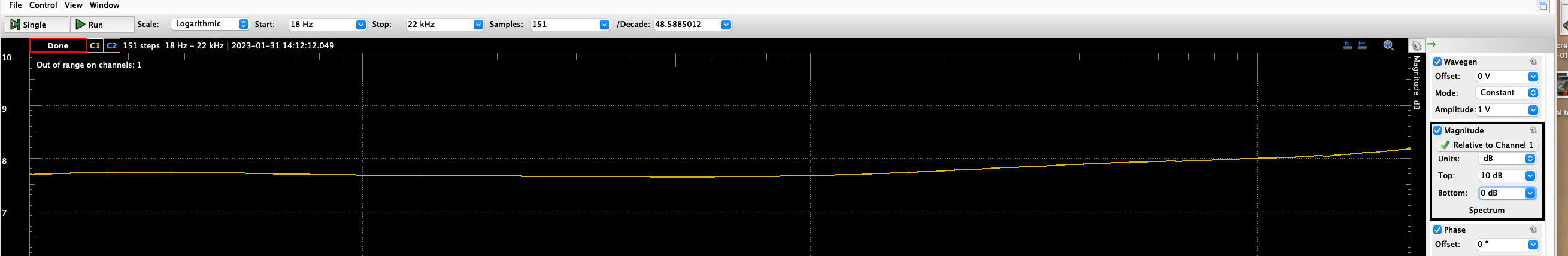The height and width of the screenshot is (256, 1568).
Task: Open the Window menu
Action: tap(105, 5)
